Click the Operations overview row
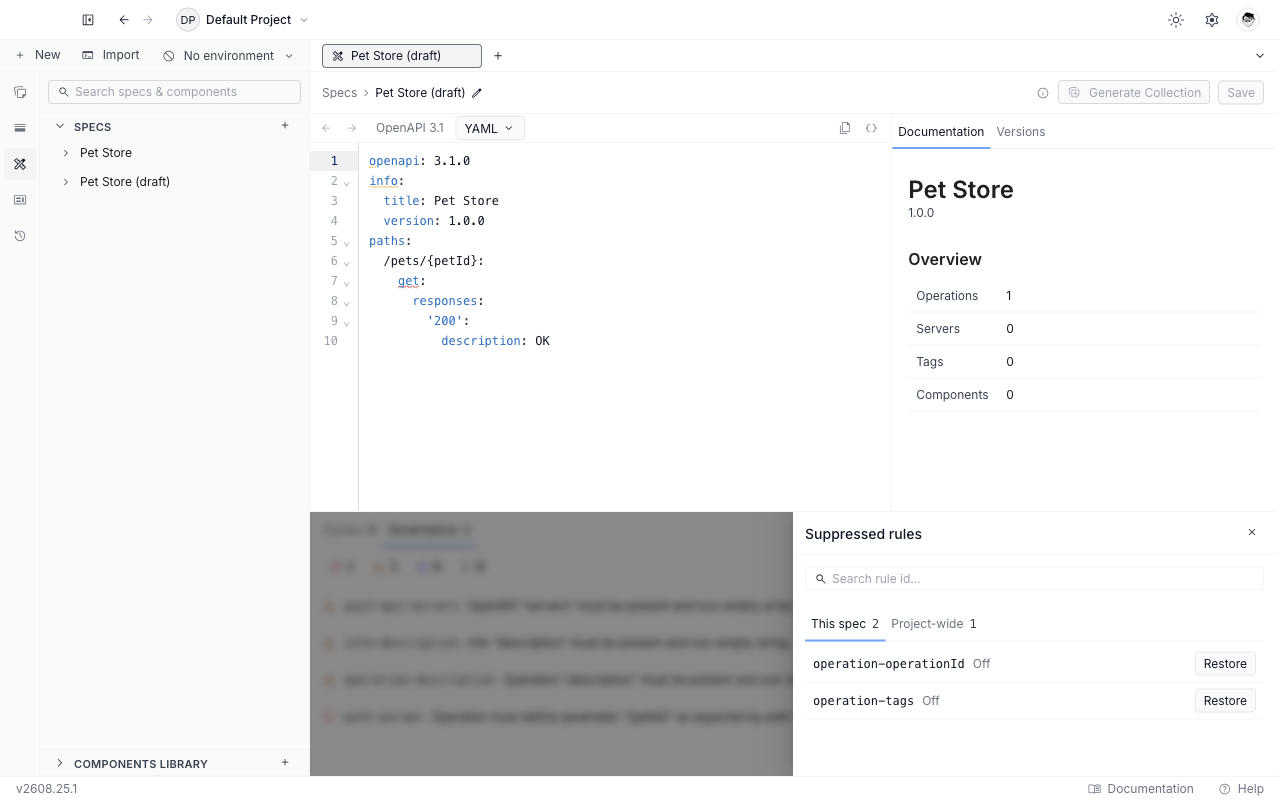This screenshot has height=800, width=1280. (x=1083, y=296)
